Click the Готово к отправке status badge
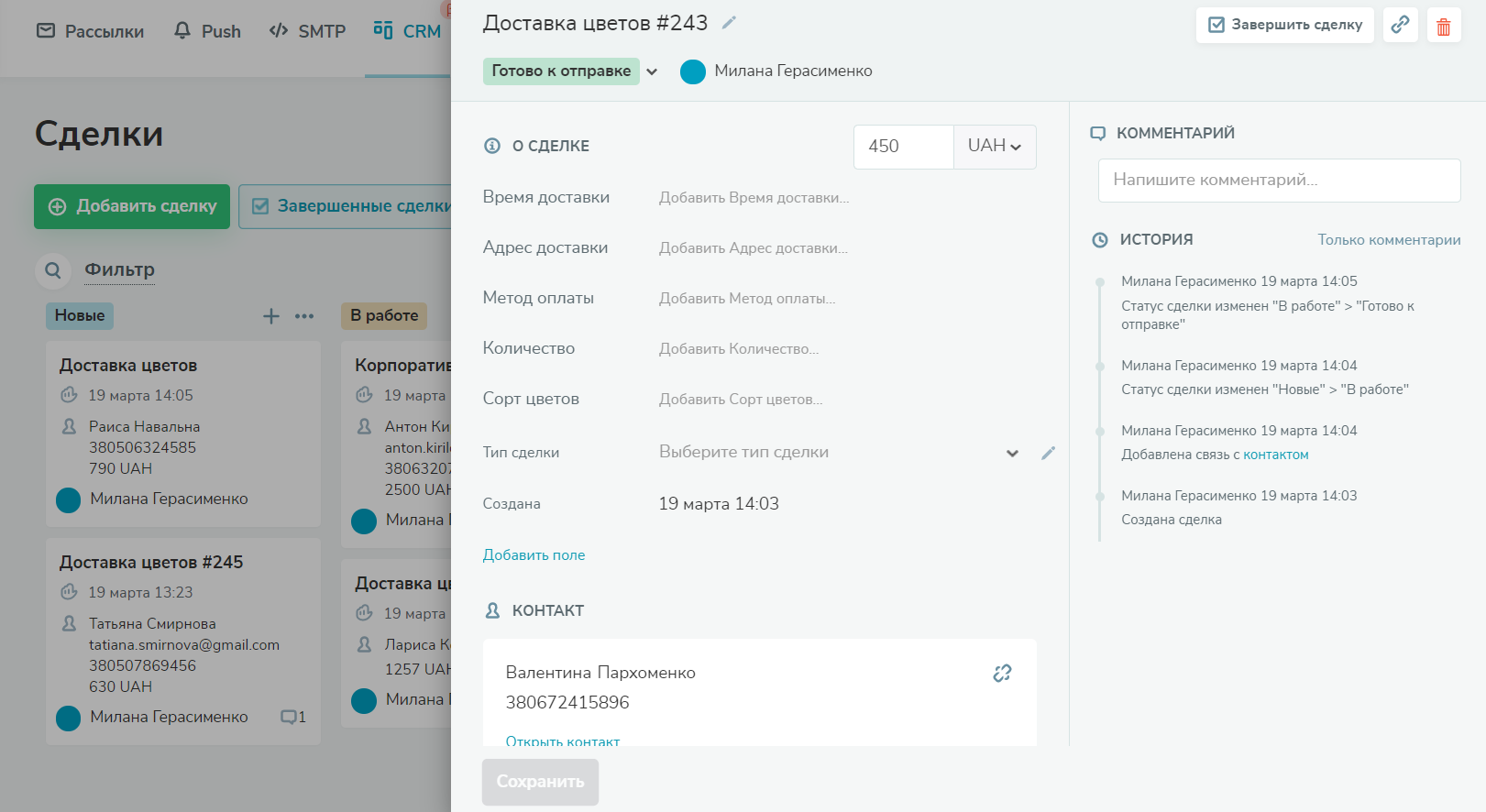Viewport: 1486px width, 812px height. pyautogui.click(x=561, y=71)
